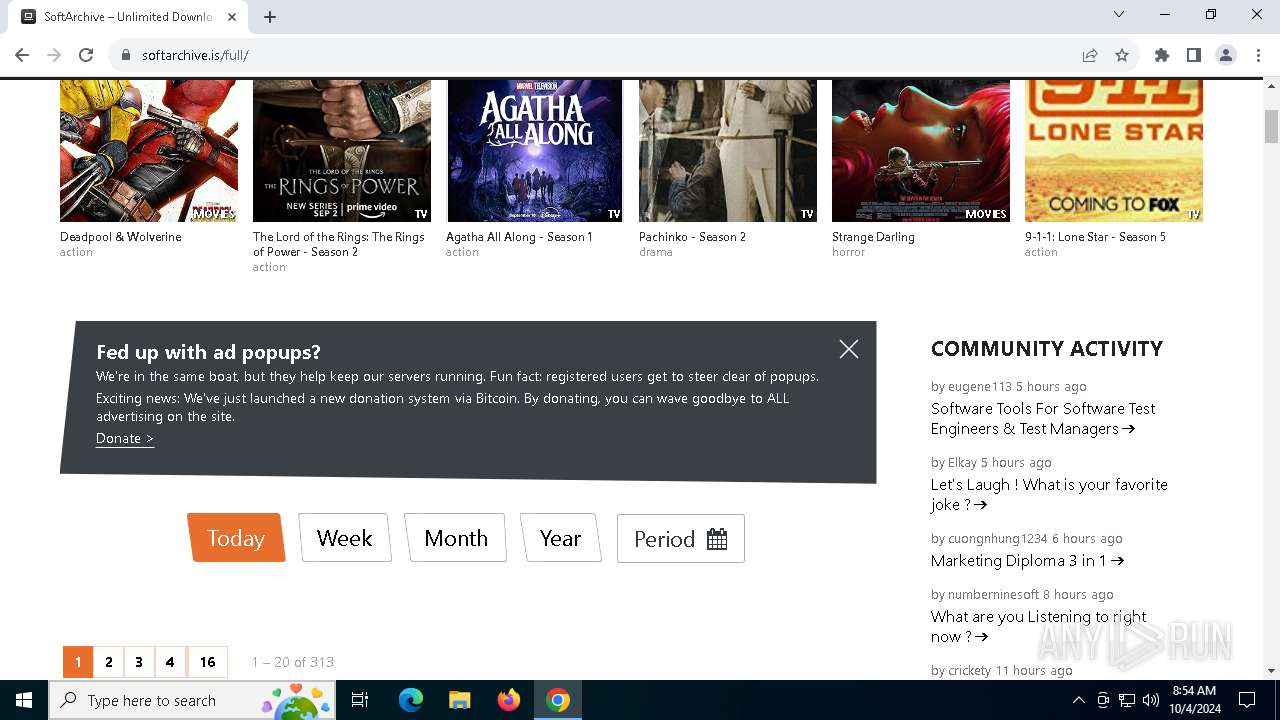Open Software Tools For Software Test Engineers post
This screenshot has width=1280, height=720.
(x=1043, y=419)
